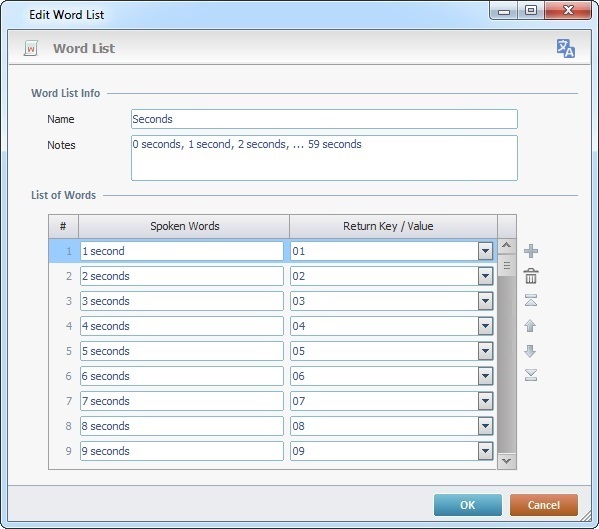Confirm changes with the OK button
The width and height of the screenshot is (599, 529).
468,505
